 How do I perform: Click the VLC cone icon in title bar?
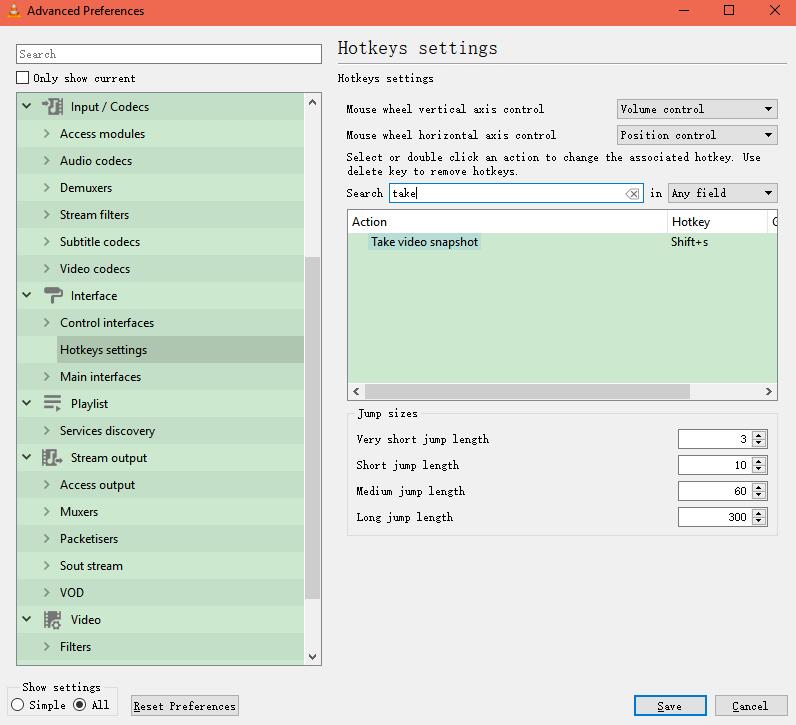click(14, 10)
